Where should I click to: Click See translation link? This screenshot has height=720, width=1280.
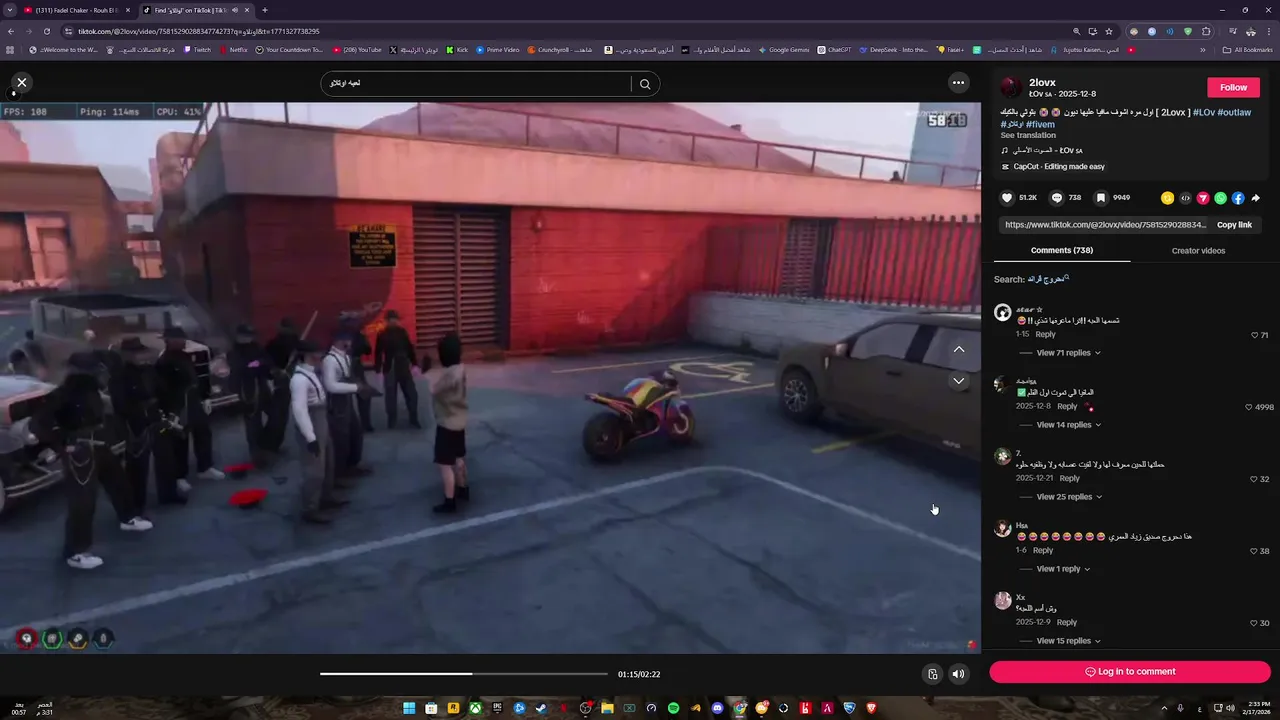(1028, 135)
